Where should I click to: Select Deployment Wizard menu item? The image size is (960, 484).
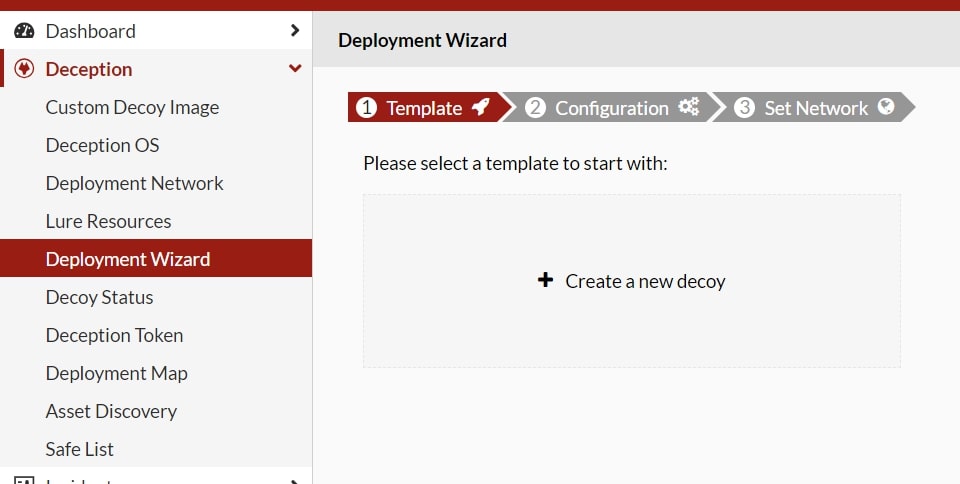(x=128, y=259)
